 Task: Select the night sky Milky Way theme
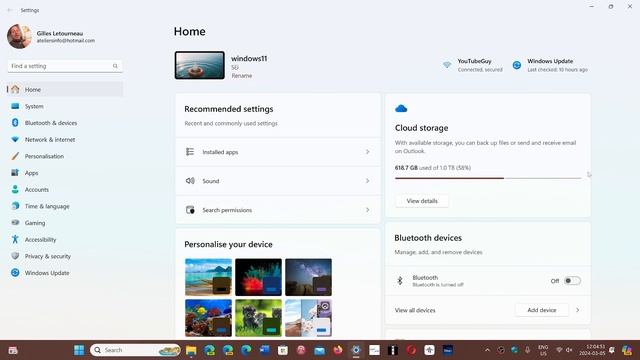[308, 277]
